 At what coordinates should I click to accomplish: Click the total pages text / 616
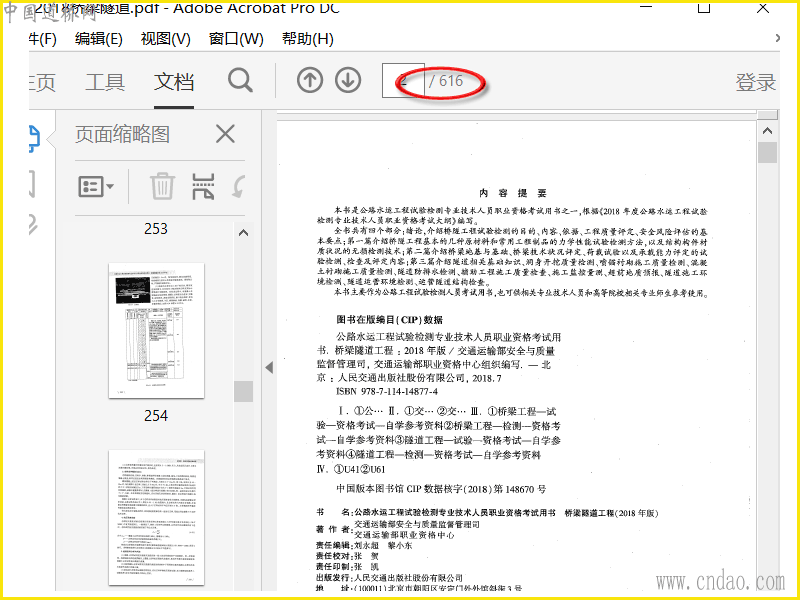[x=446, y=81]
